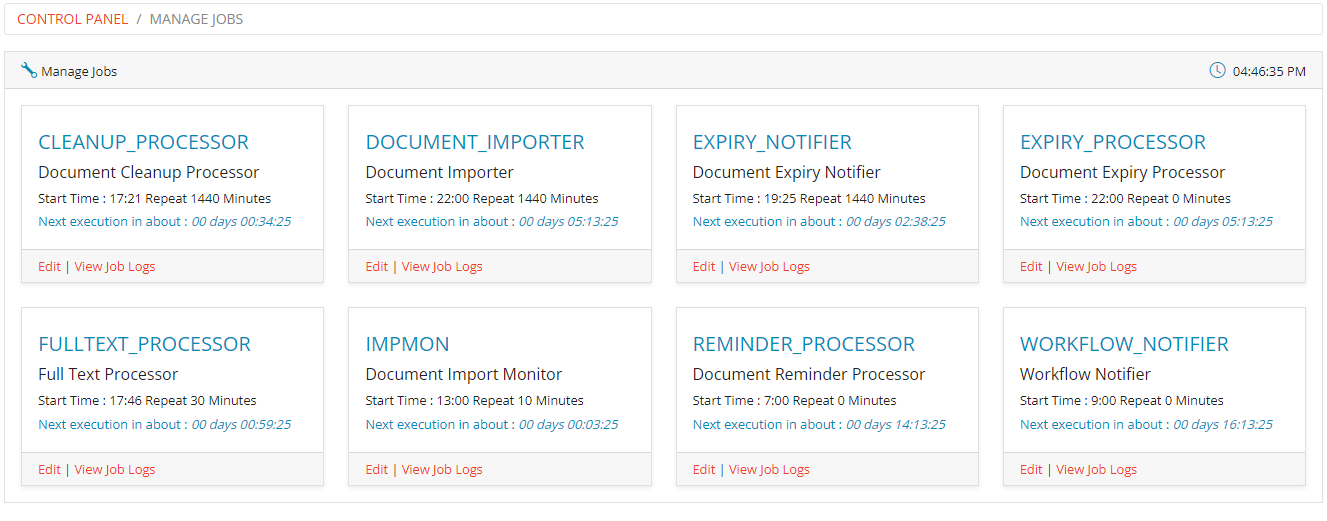View Job Logs for EXPIRY_PROCESSOR
This screenshot has width=1327, height=521.
click(x=1097, y=266)
